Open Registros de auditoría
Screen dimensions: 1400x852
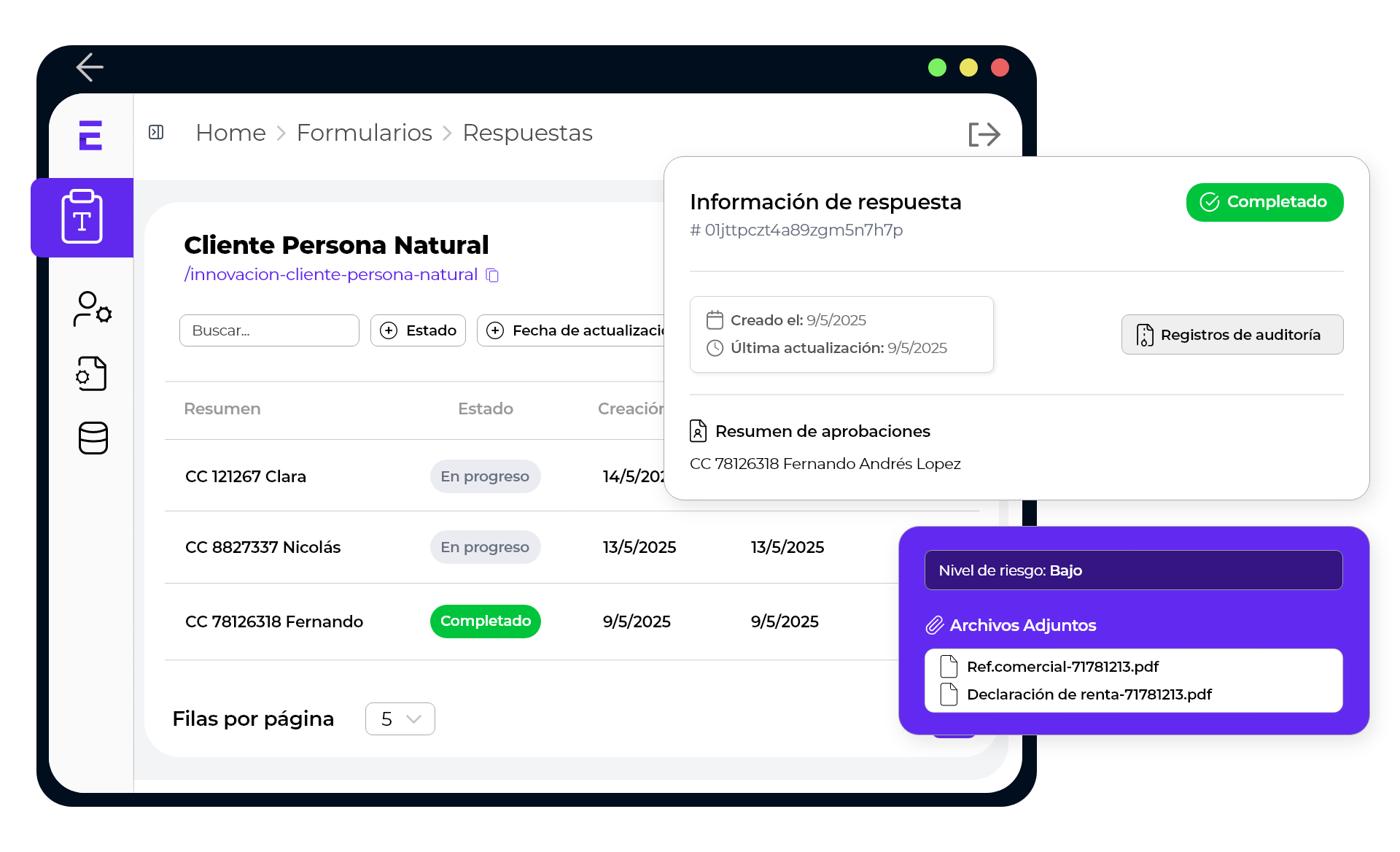[x=1232, y=335]
